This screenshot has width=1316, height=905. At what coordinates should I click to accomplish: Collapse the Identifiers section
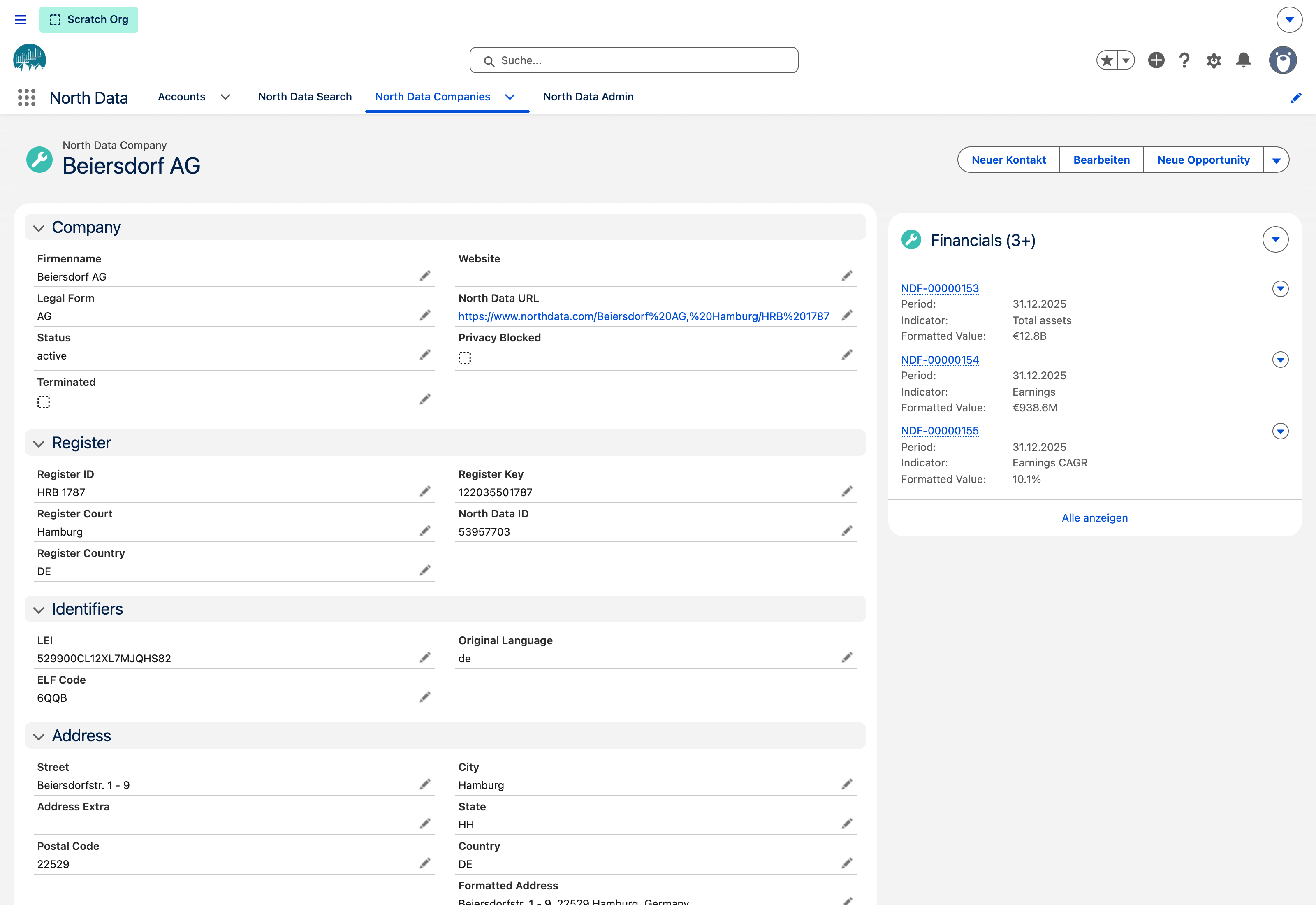(39, 610)
